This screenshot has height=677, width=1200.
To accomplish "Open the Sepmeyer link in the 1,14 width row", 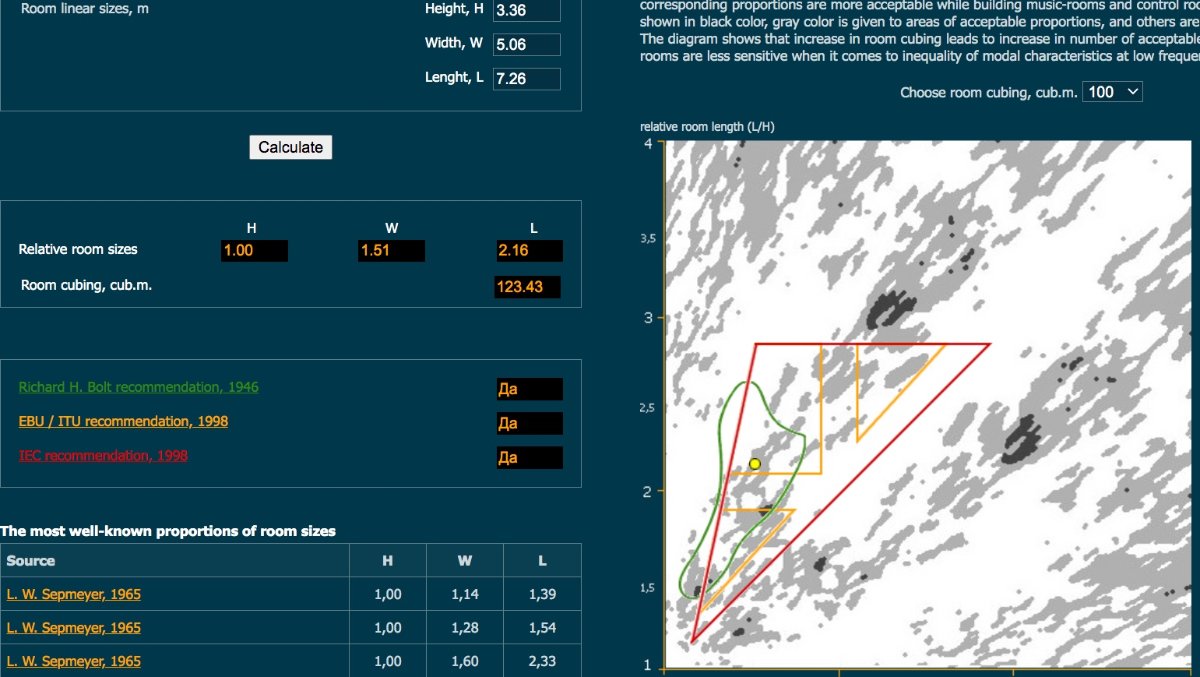I will (x=73, y=594).
